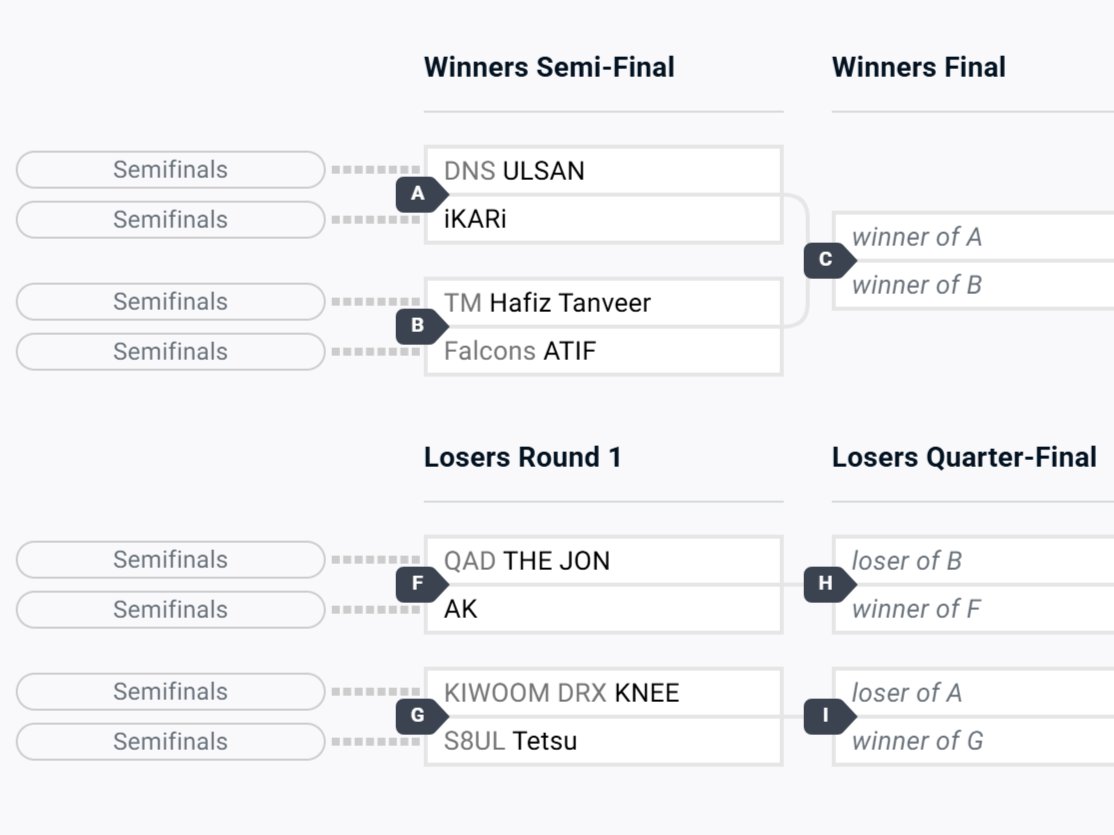
Task: Select QAD THE JON in match F
Action: coord(603,561)
